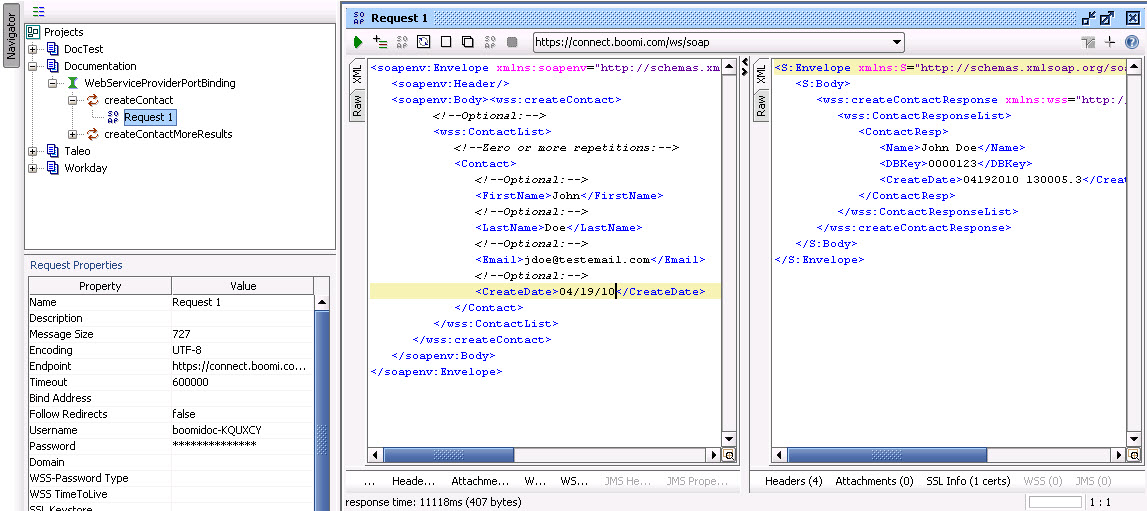1147x511 pixels.
Task: Switch request editor to XML tab
Action: click(x=358, y=73)
